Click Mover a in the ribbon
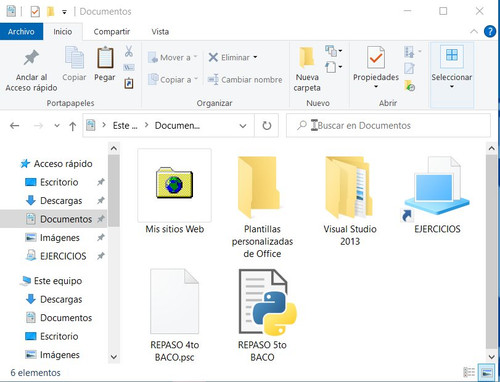Viewport: 500px width, 382px height. coord(172,57)
